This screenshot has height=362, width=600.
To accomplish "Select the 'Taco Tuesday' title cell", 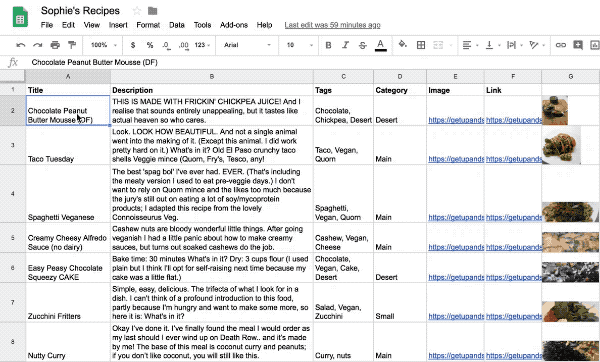I will 68,145.
